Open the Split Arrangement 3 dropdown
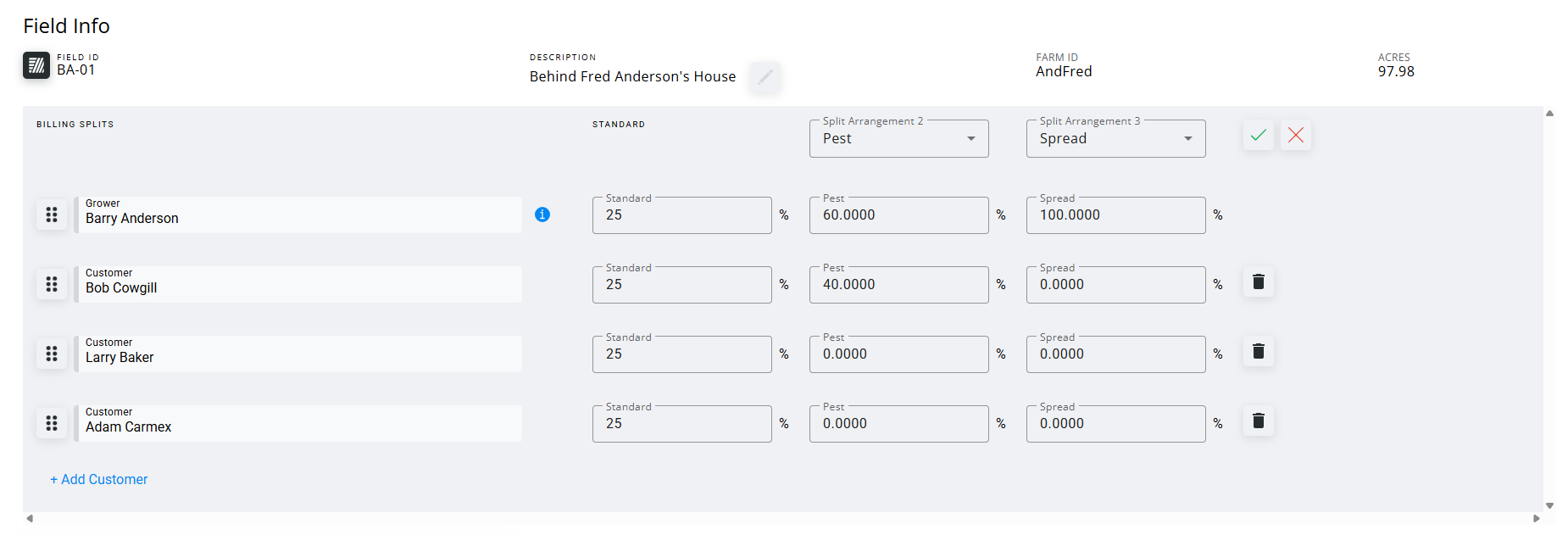 pyautogui.click(x=1115, y=139)
